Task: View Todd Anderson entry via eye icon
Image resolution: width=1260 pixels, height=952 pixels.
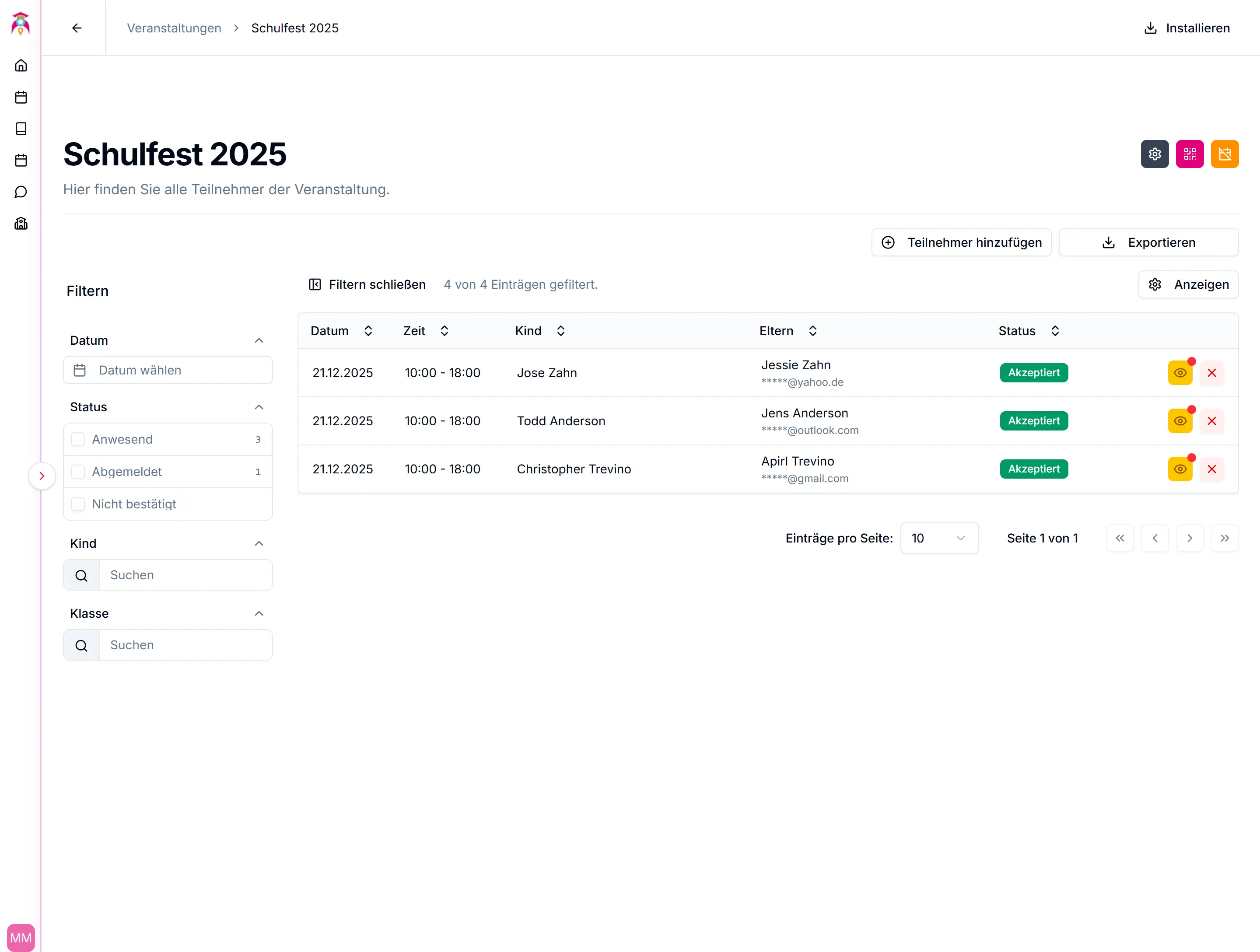Action: click(1179, 421)
